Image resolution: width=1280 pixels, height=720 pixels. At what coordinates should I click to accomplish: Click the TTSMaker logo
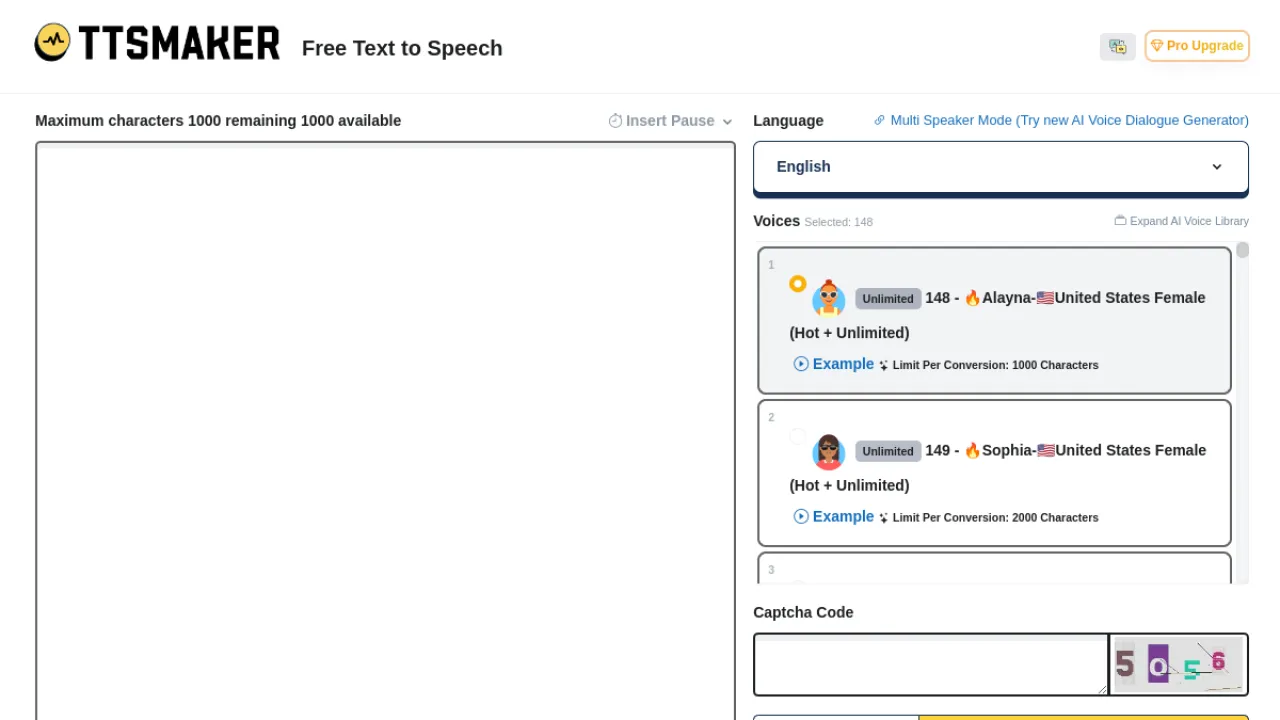(157, 43)
